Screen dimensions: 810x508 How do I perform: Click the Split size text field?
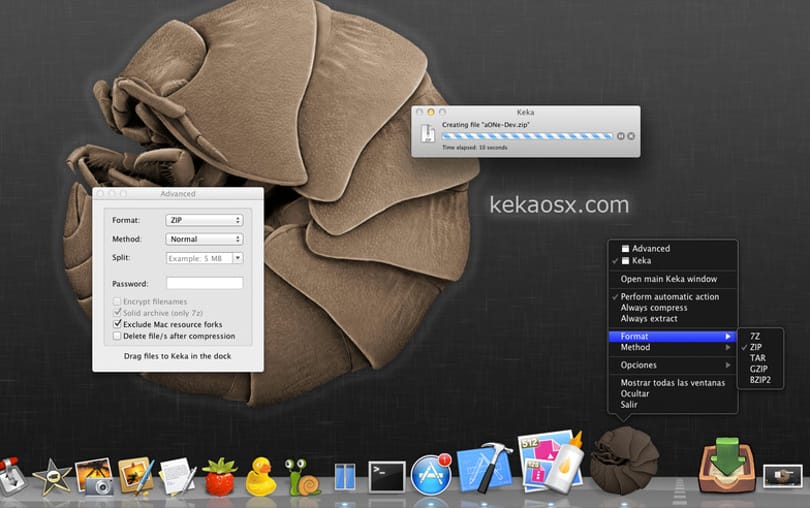click(x=199, y=258)
